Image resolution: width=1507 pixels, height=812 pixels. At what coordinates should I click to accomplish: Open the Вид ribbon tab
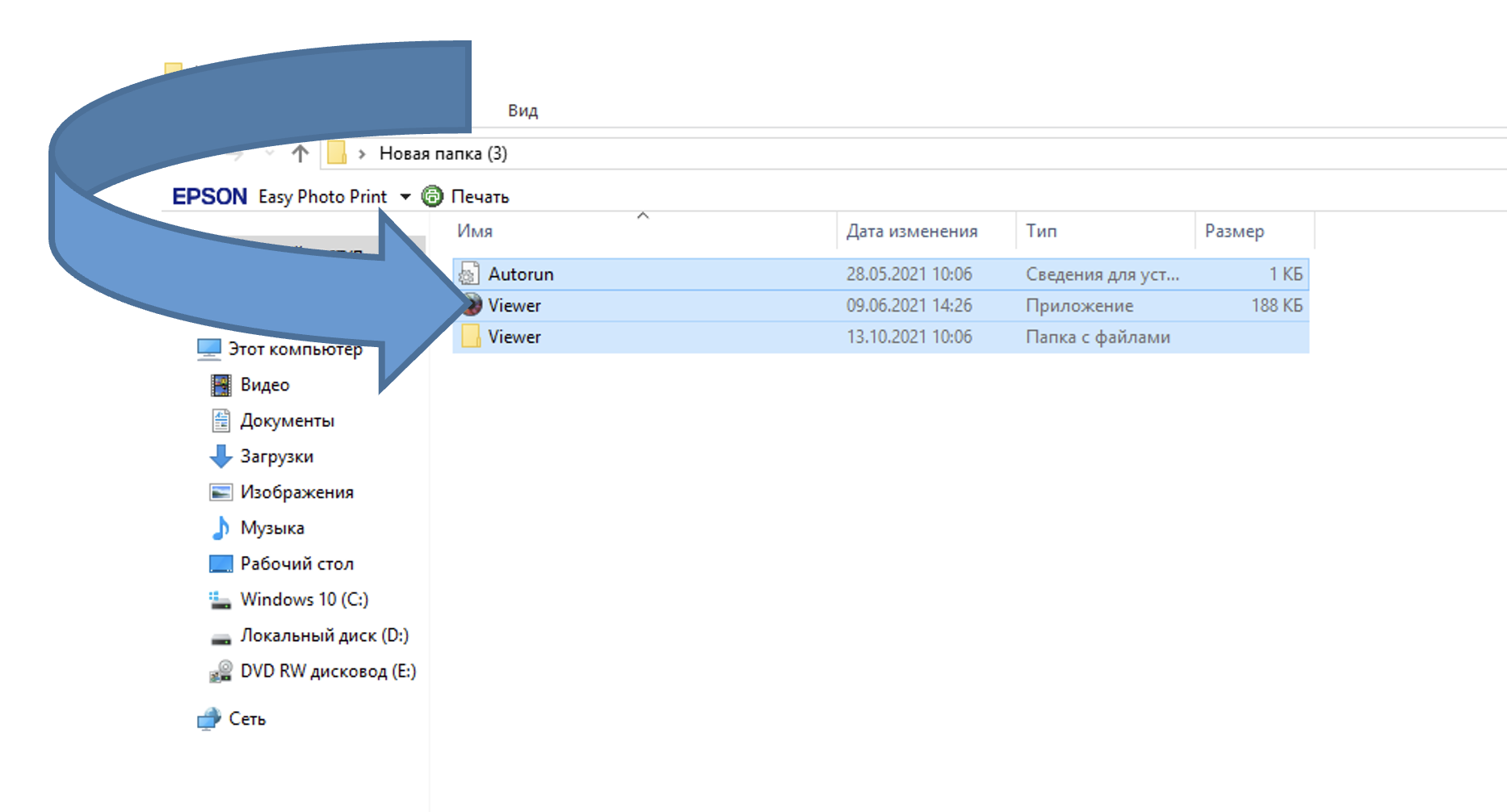tap(523, 111)
